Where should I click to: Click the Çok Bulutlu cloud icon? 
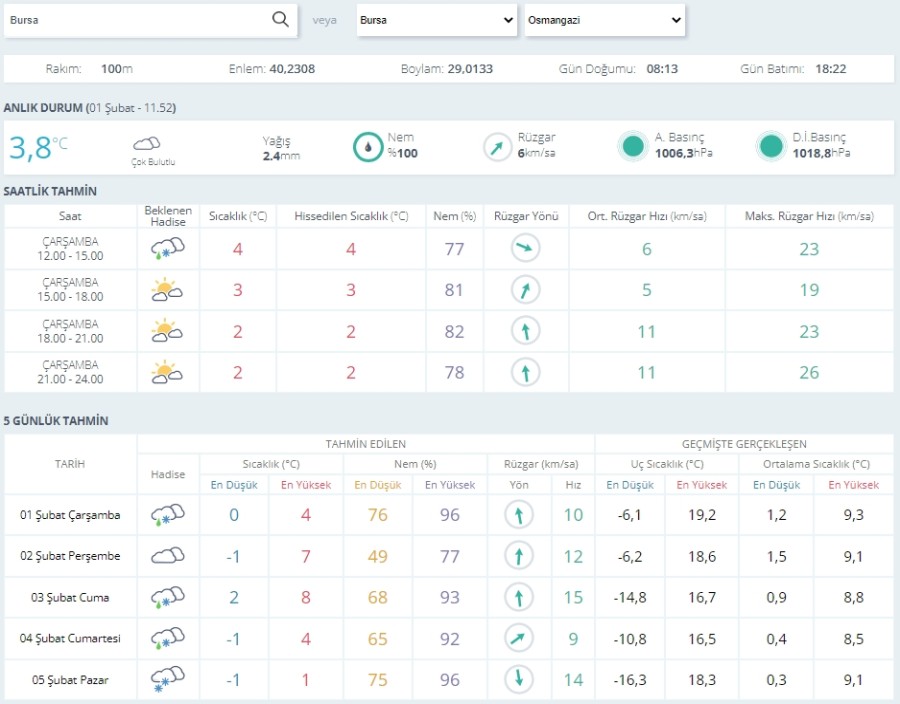(x=147, y=144)
